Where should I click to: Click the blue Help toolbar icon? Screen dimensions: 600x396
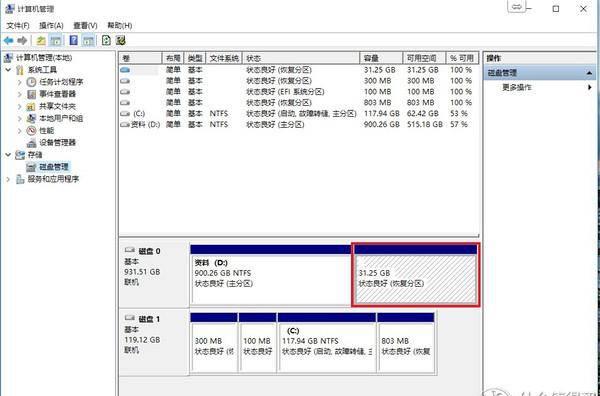[73, 40]
